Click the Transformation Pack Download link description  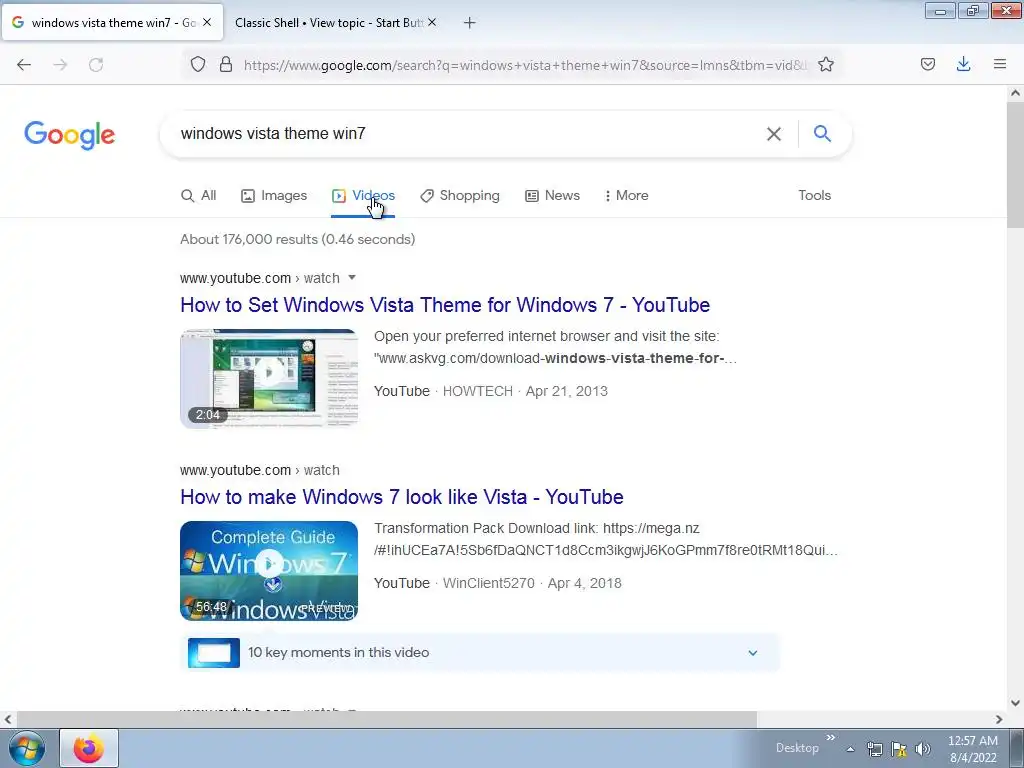pyautogui.click(x=605, y=539)
